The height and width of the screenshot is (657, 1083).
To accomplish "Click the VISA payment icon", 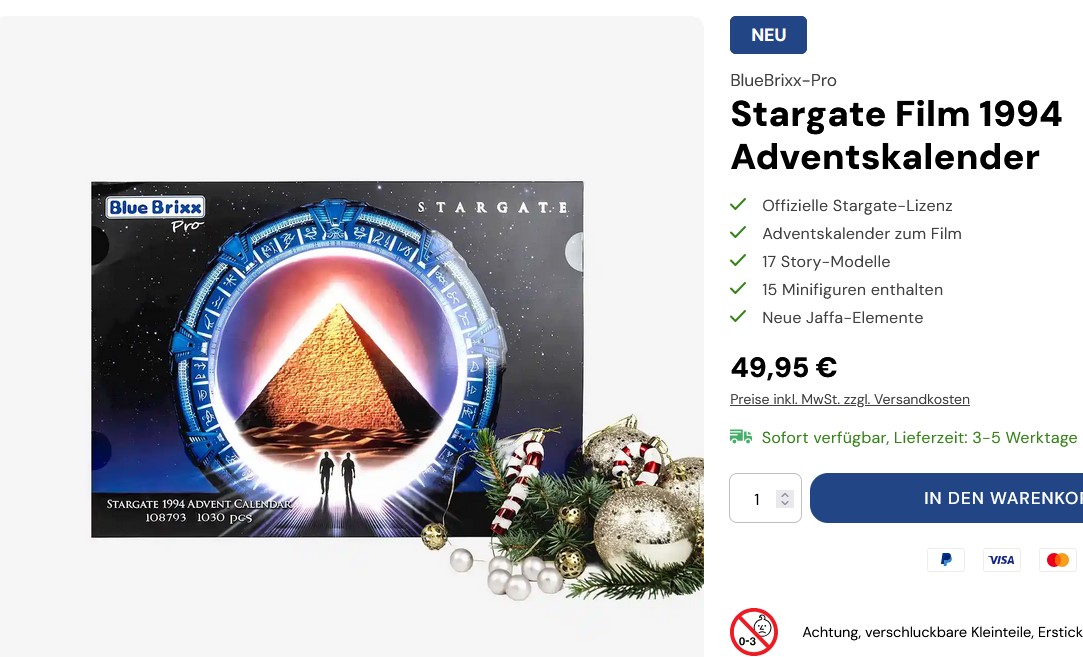I will pos(1001,560).
